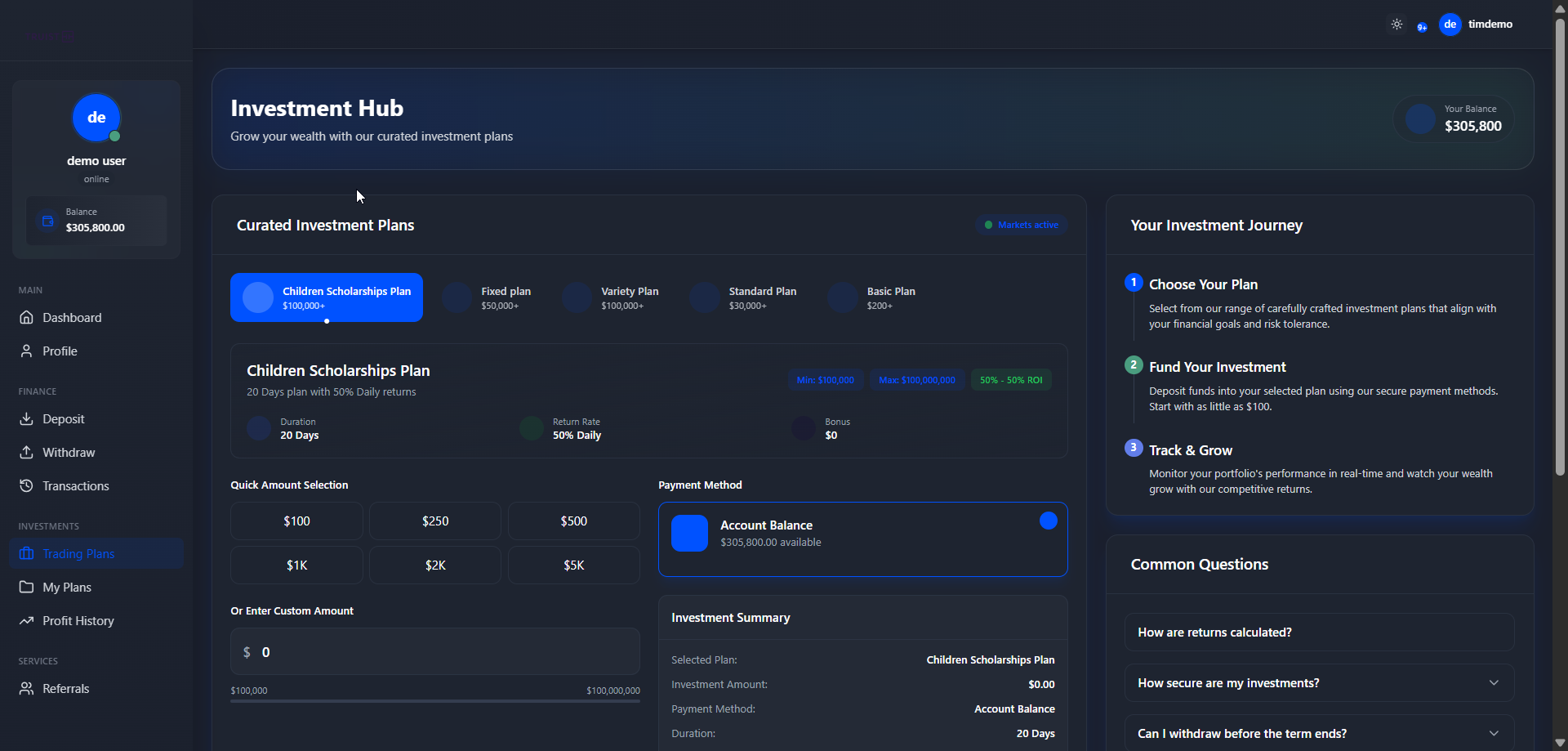Click the Deposit download icon
Screen dimensions: 1568x751
[x=27, y=418]
